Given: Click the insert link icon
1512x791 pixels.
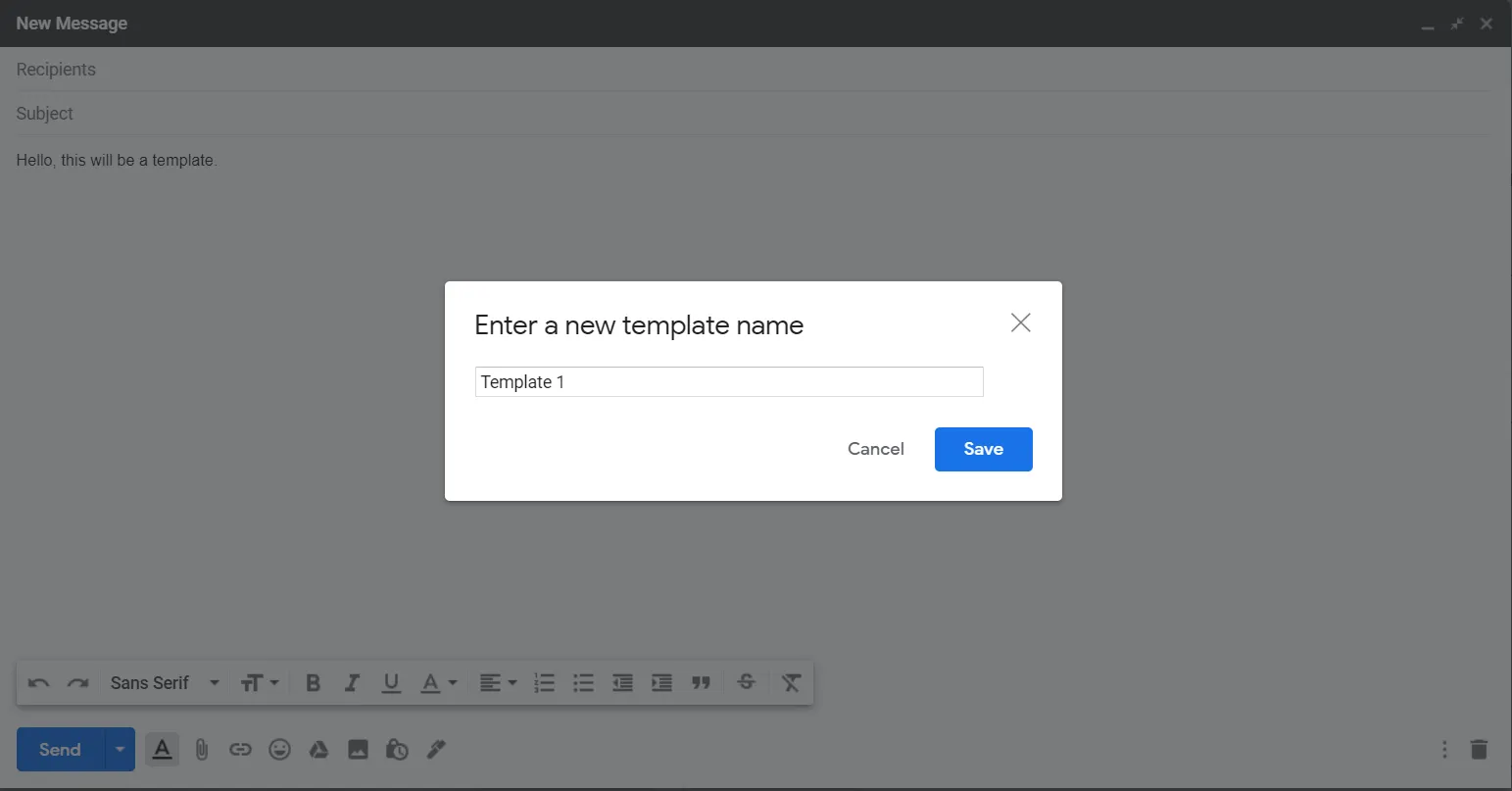Looking at the screenshot, I should pyautogui.click(x=240, y=750).
